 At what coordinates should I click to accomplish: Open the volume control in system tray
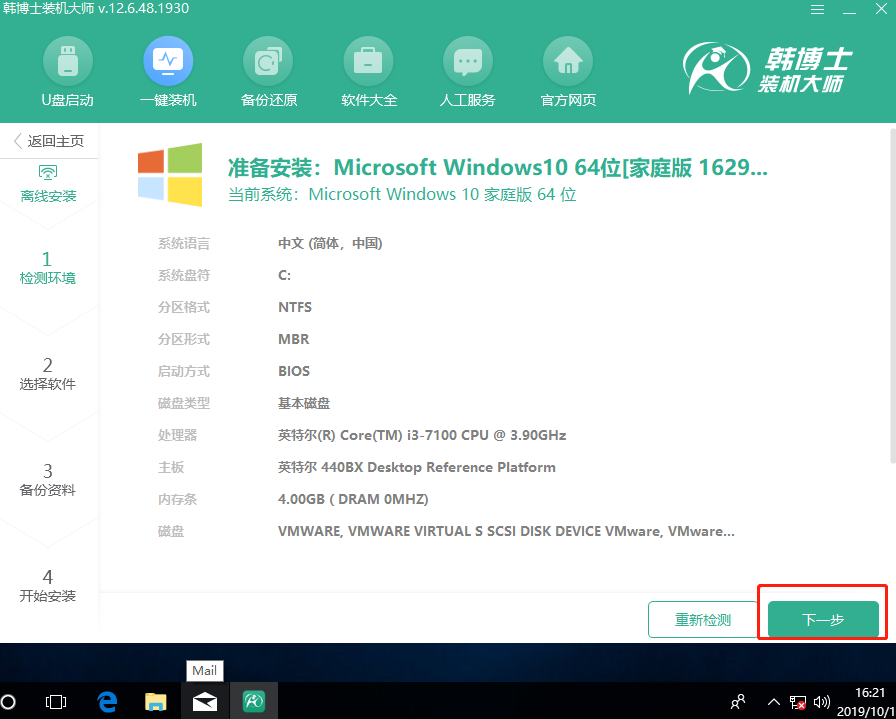(x=820, y=701)
